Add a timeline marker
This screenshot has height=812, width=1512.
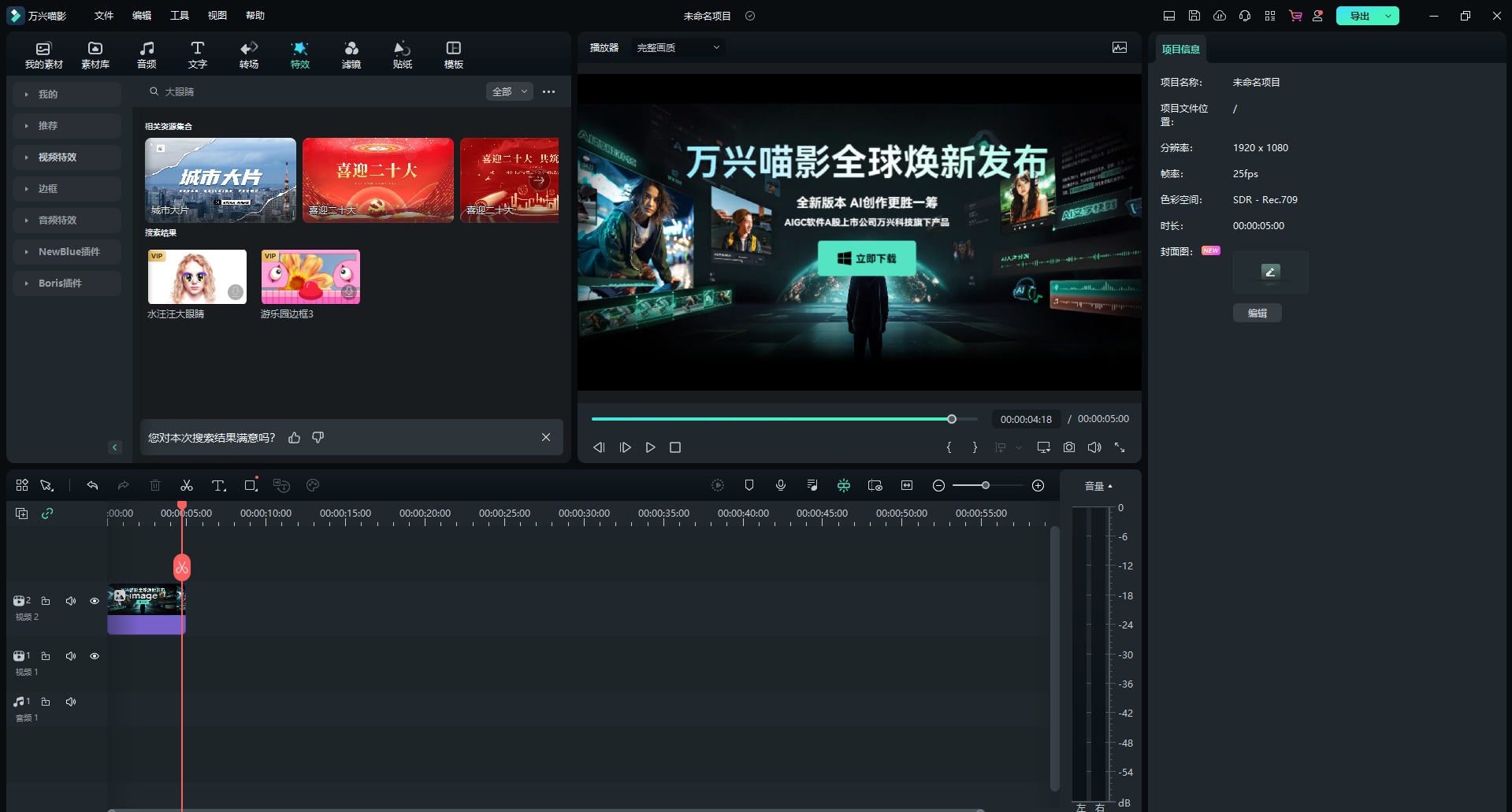749,486
